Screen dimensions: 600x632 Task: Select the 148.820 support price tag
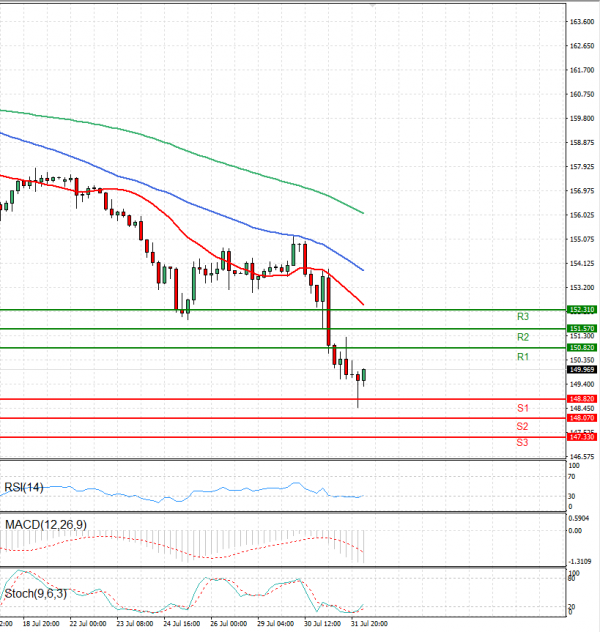pos(582,399)
